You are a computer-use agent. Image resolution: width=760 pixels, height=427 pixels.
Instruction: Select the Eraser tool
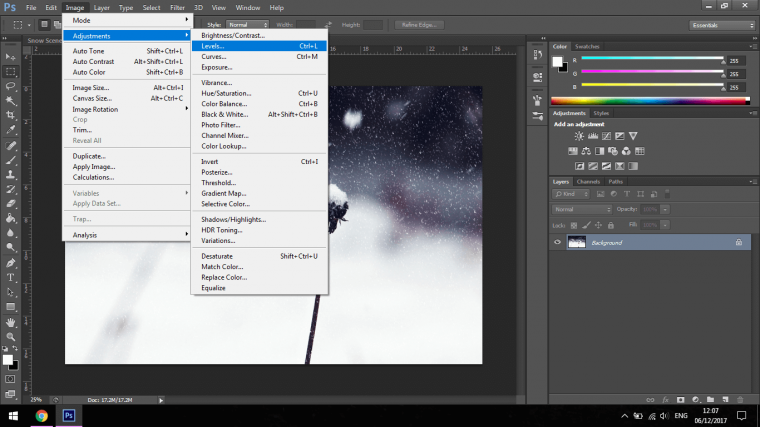coord(10,204)
